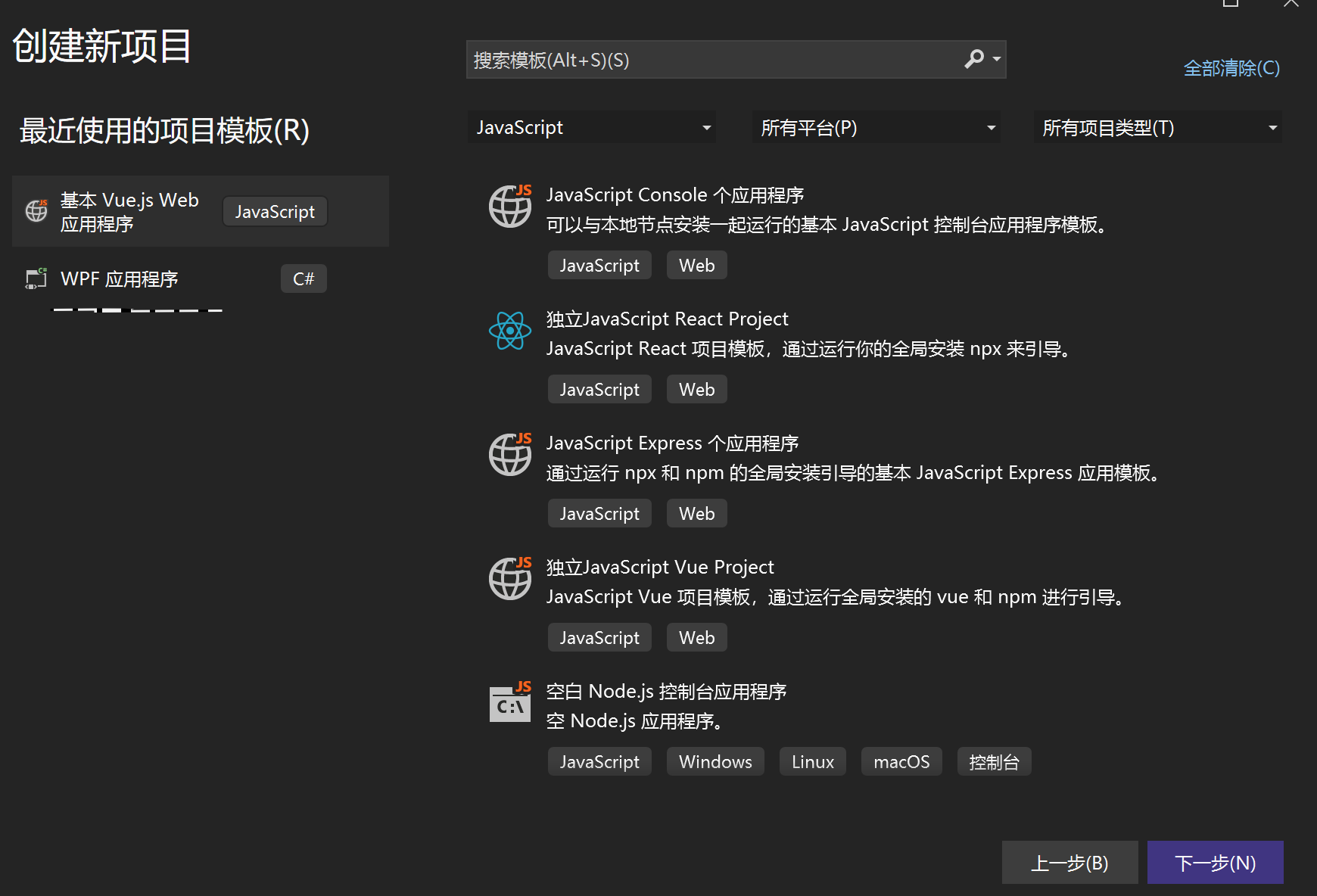Image resolution: width=1317 pixels, height=896 pixels.
Task: Select the WPF 应用程序 recent template
Action: pyautogui.click(x=120, y=279)
